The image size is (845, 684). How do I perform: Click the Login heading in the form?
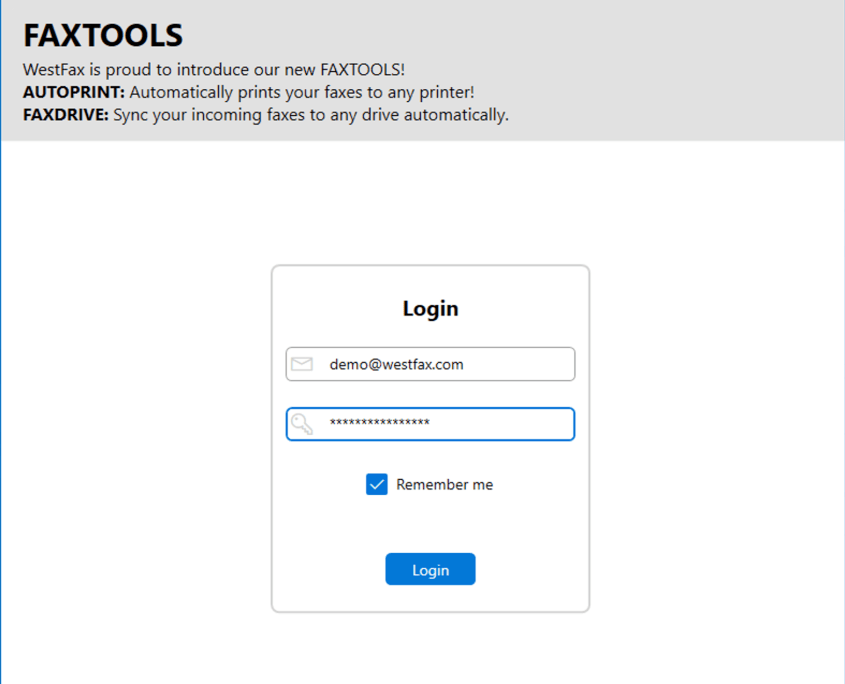(x=431, y=308)
